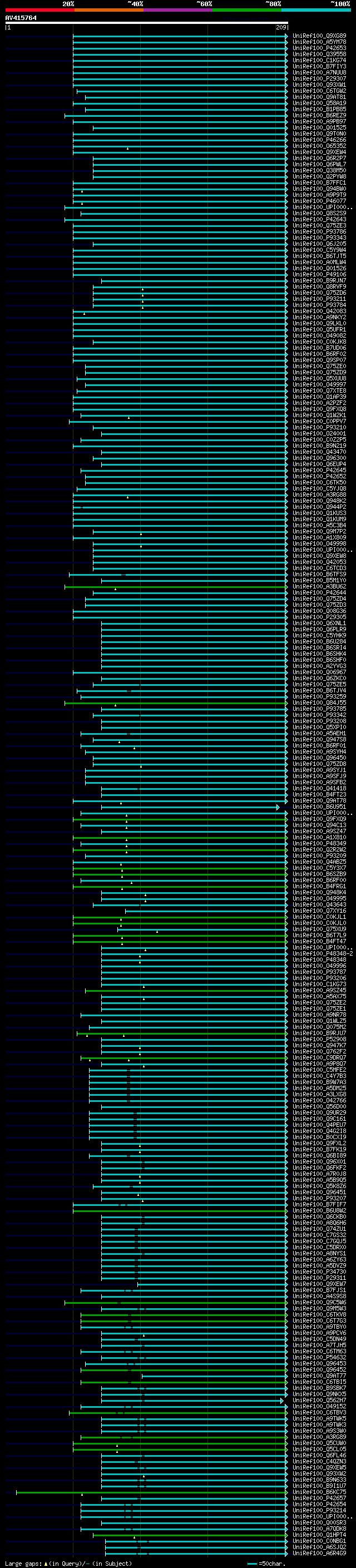Screen dimensions: 356x1568
Task: Select the UniRef100_Q562H7 label
Action: pyautogui.click(x=319, y=1400)
